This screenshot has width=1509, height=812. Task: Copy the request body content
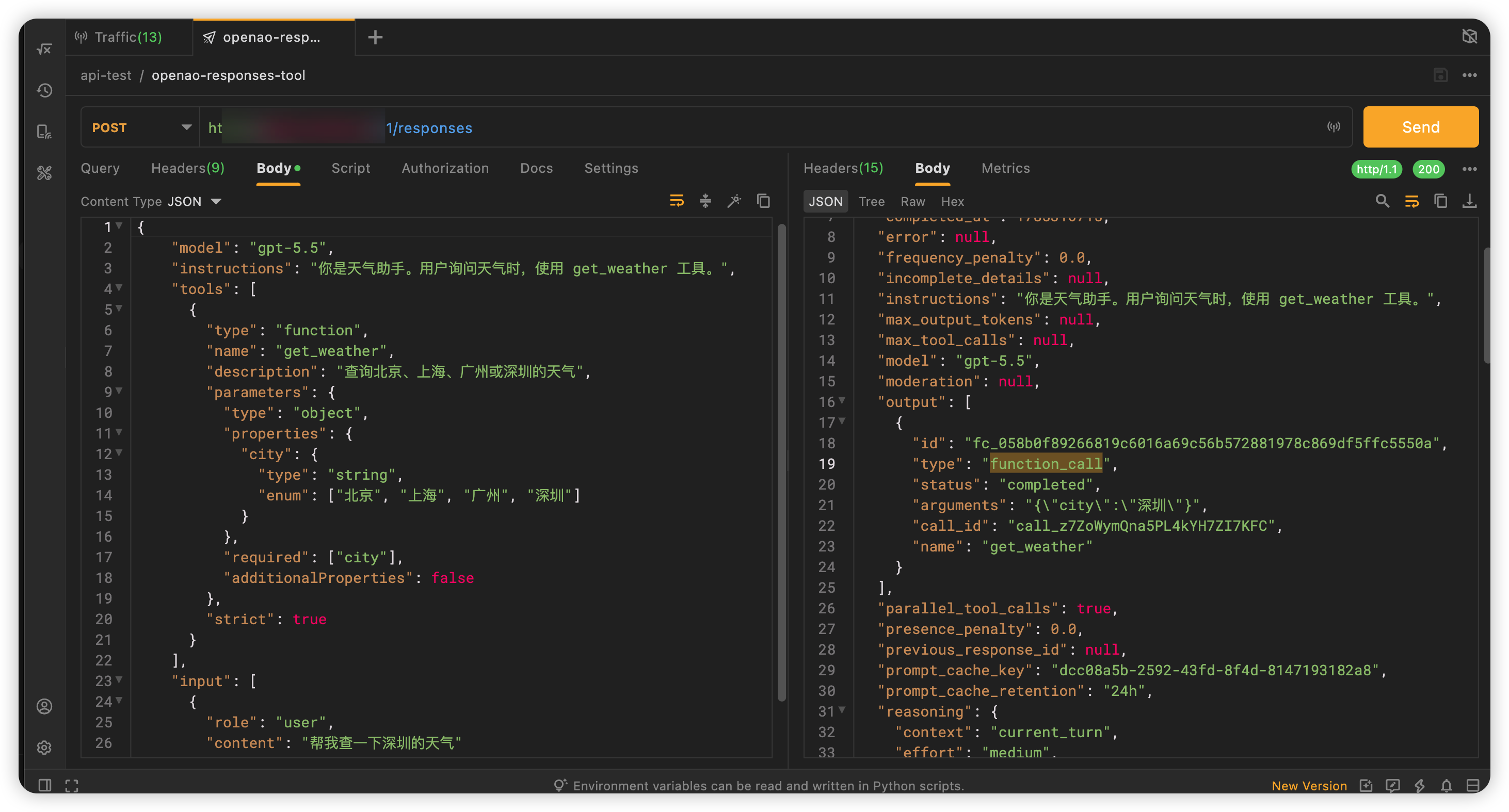[x=763, y=201]
